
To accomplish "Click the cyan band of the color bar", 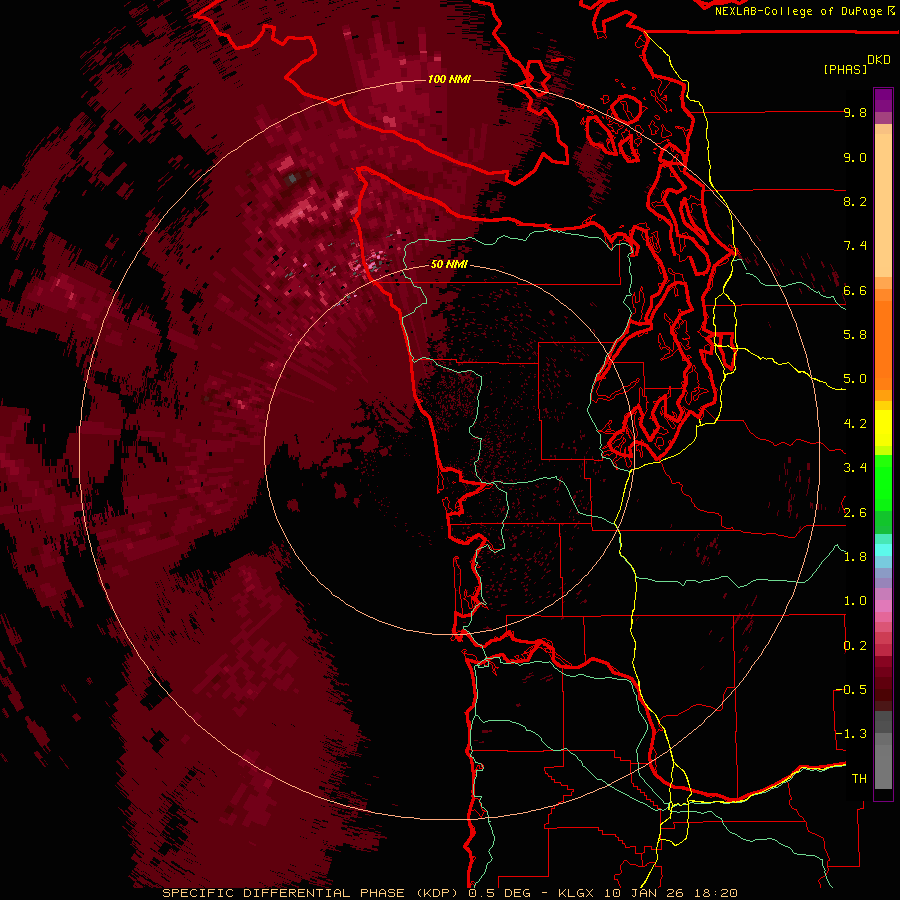I will click(x=883, y=550).
